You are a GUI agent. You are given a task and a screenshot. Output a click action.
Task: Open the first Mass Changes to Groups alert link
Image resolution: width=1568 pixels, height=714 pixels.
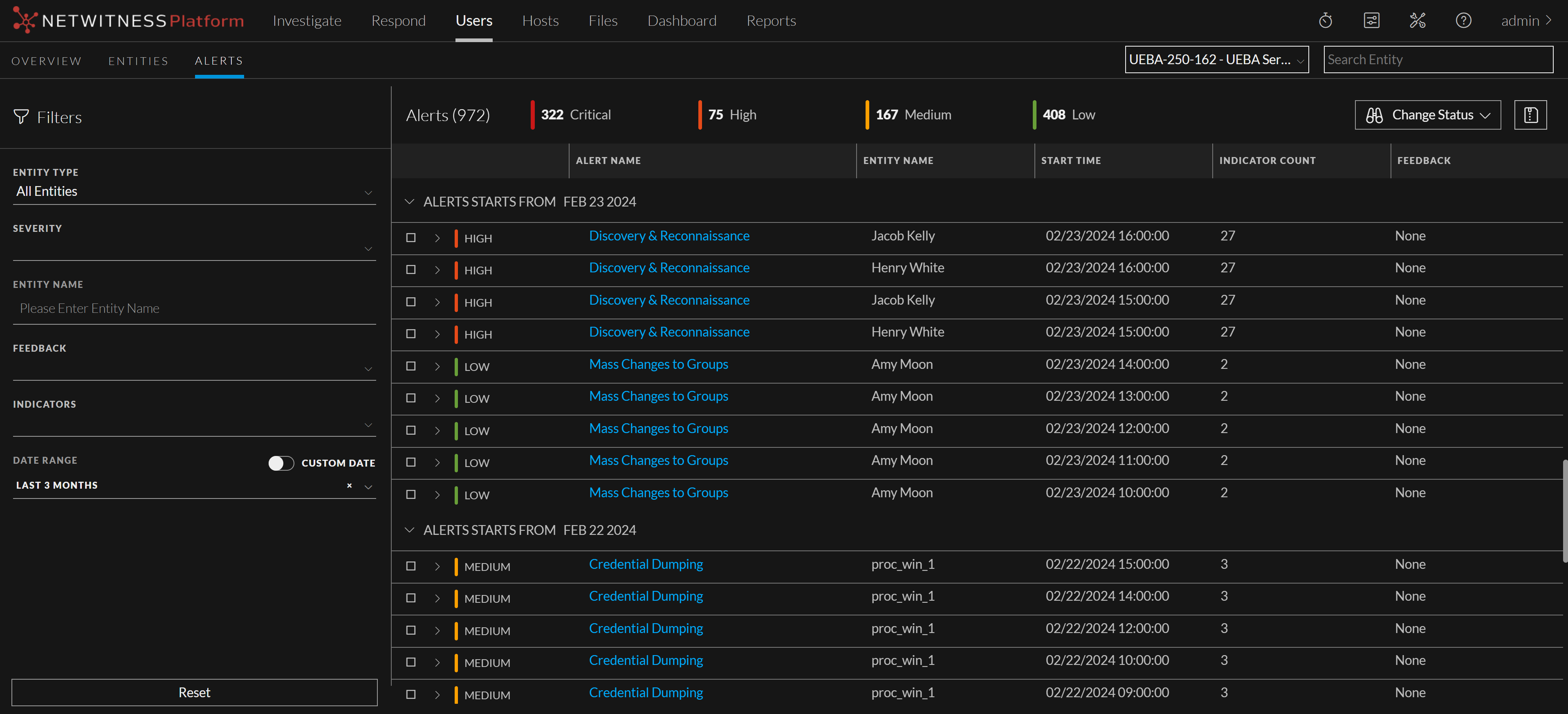[658, 364]
